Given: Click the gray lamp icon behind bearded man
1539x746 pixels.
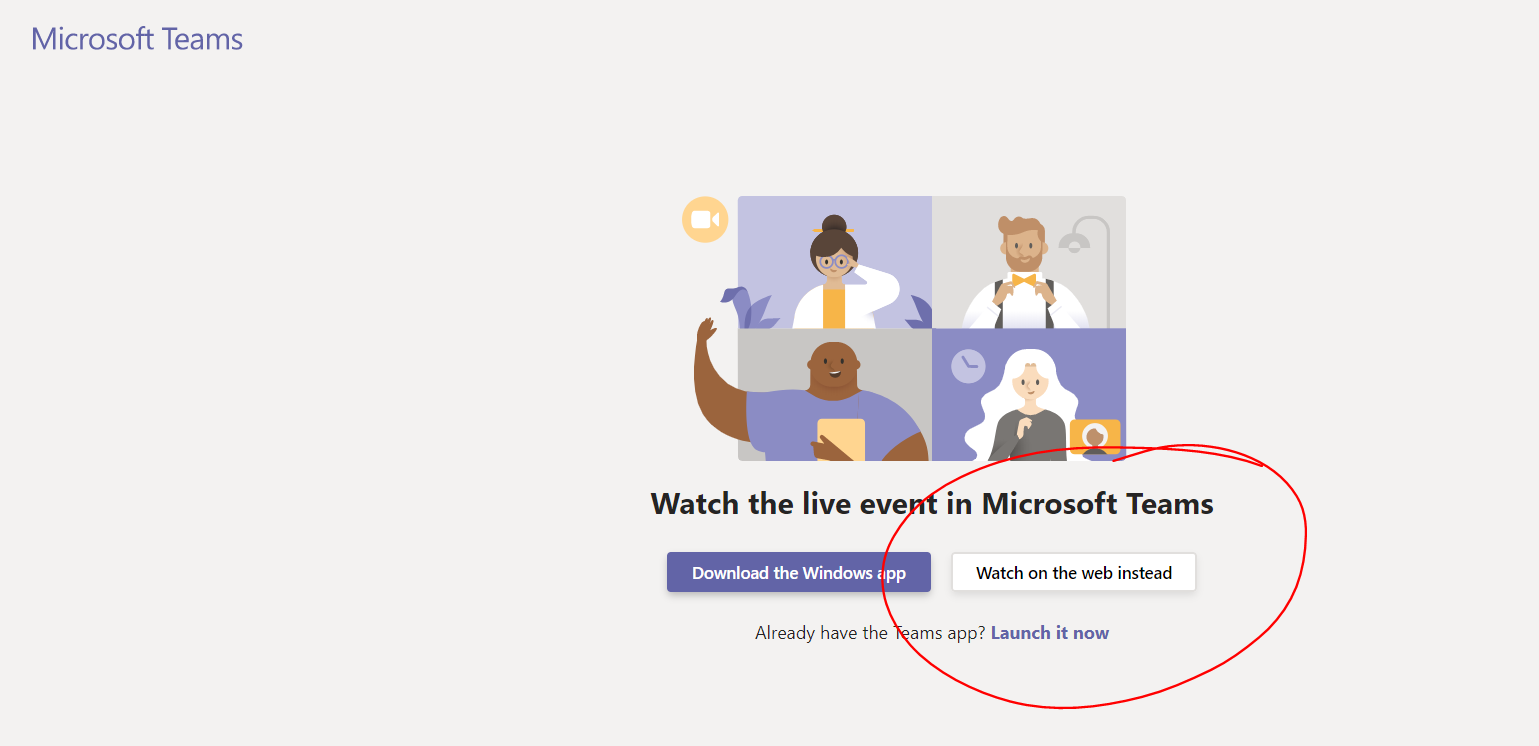Looking at the screenshot, I should [x=1076, y=240].
